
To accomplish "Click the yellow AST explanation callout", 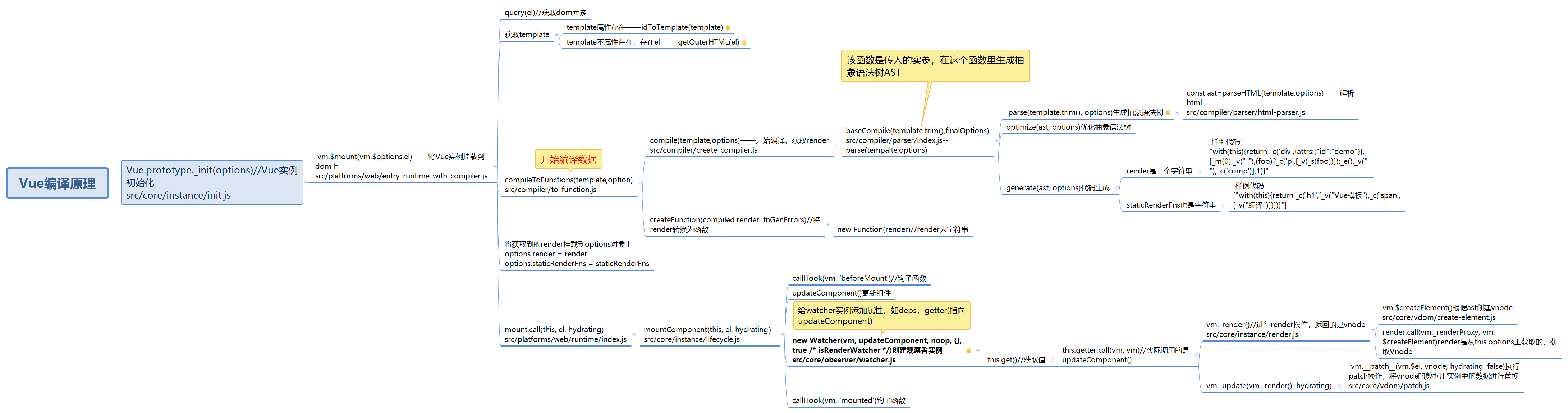I will [x=934, y=66].
